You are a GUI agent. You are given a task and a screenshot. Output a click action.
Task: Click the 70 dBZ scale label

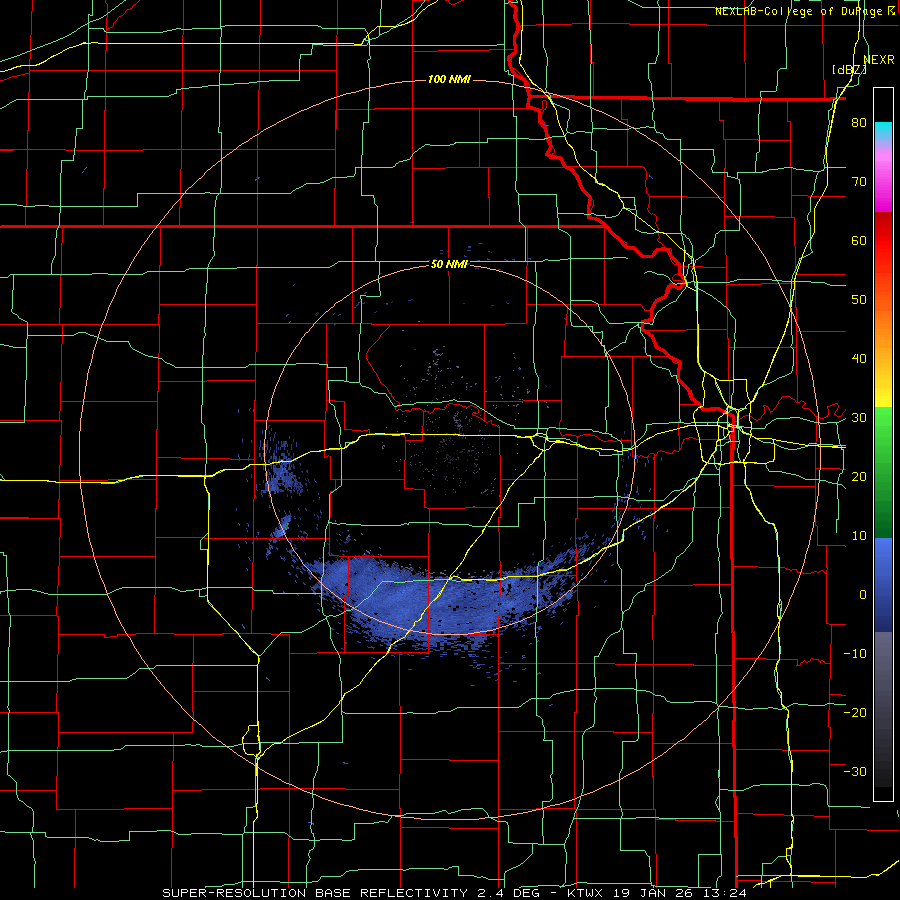coord(859,181)
